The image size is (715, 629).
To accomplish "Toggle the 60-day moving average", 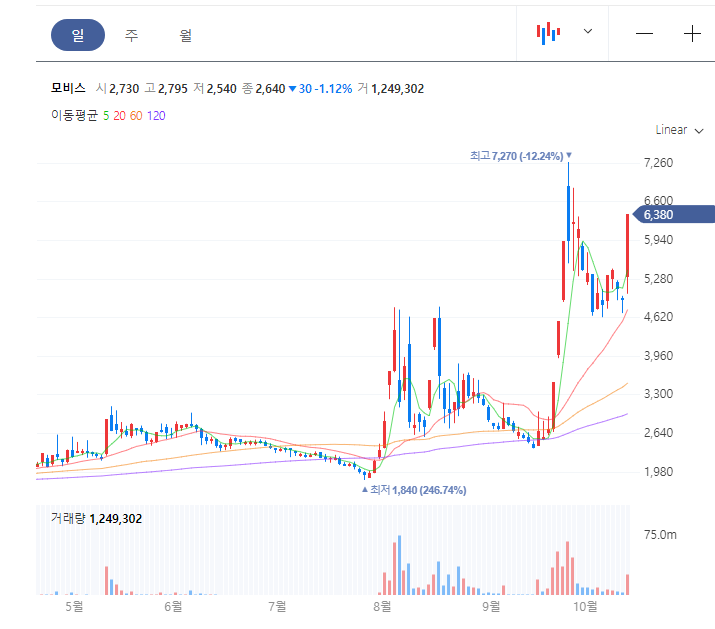I will pyautogui.click(x=136, y=116).
